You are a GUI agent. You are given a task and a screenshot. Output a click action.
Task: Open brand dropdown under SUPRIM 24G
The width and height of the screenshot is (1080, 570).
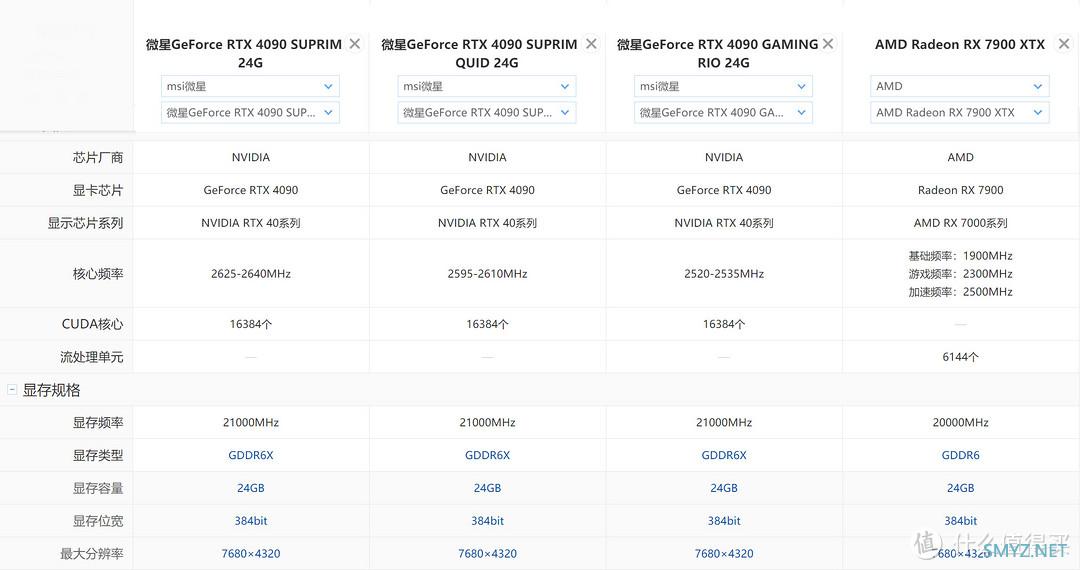tap(250, 86)
